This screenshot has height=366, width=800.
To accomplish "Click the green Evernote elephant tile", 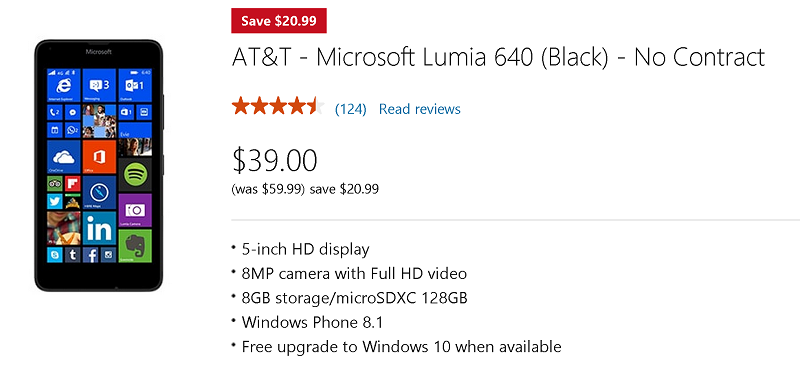I will pos(135,246).
